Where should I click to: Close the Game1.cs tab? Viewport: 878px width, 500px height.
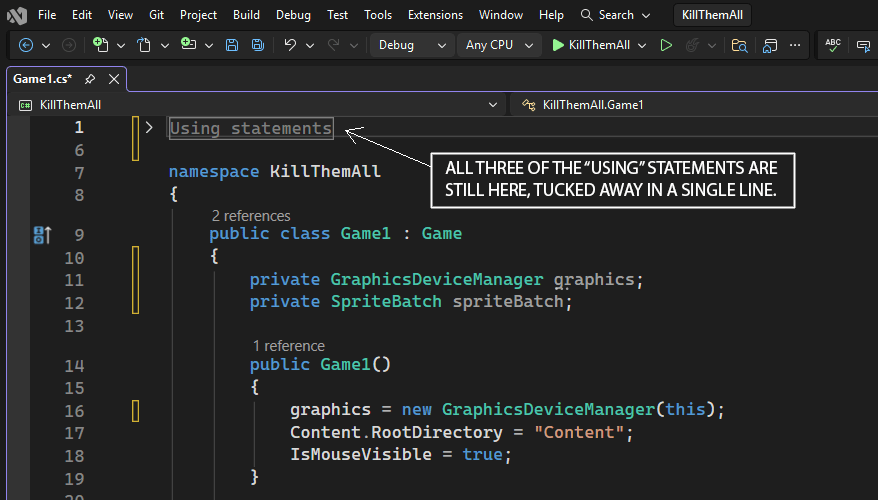click(114, 79)
